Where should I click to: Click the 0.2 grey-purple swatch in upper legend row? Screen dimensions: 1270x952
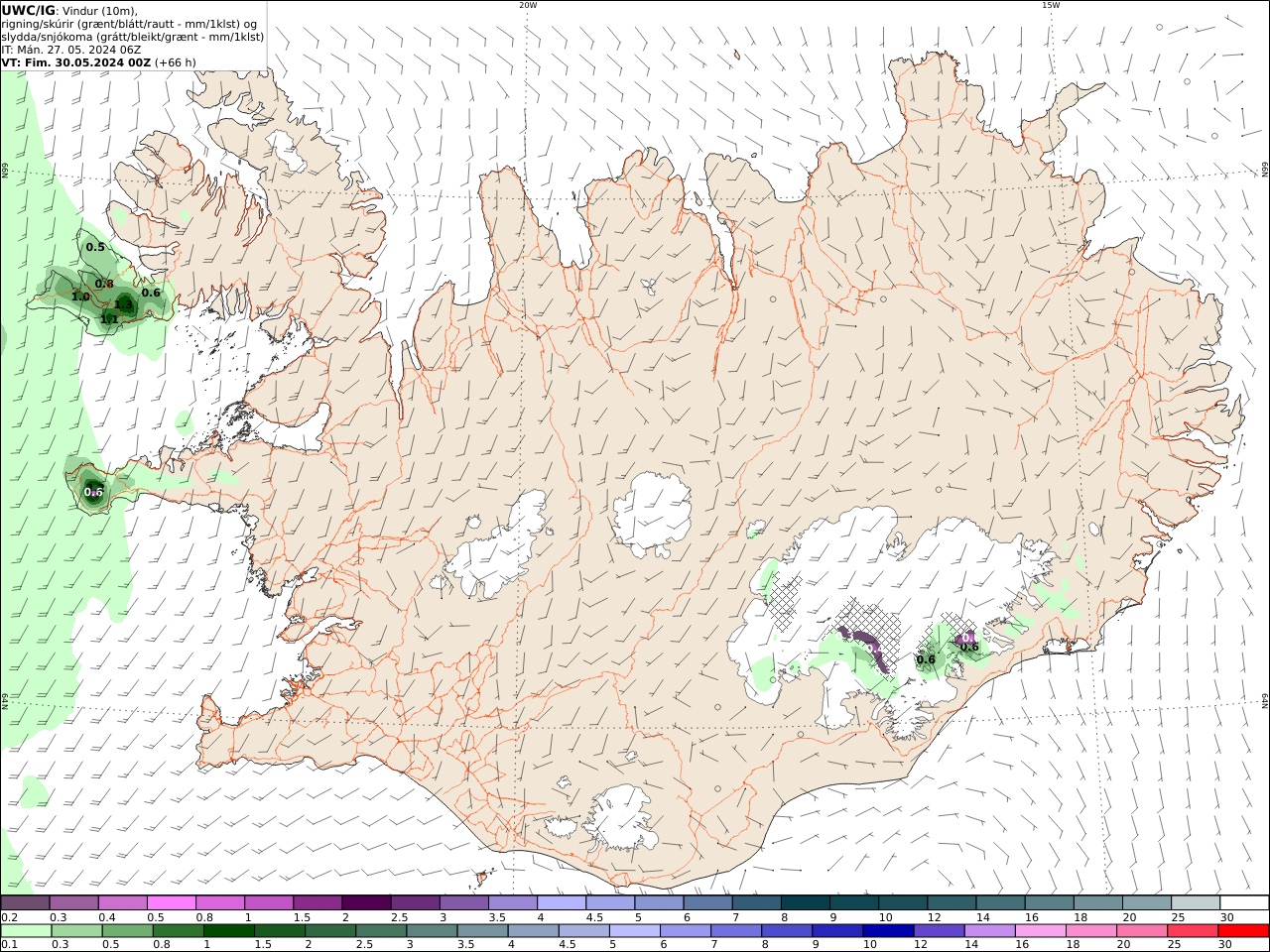click(x=25, y=903)
